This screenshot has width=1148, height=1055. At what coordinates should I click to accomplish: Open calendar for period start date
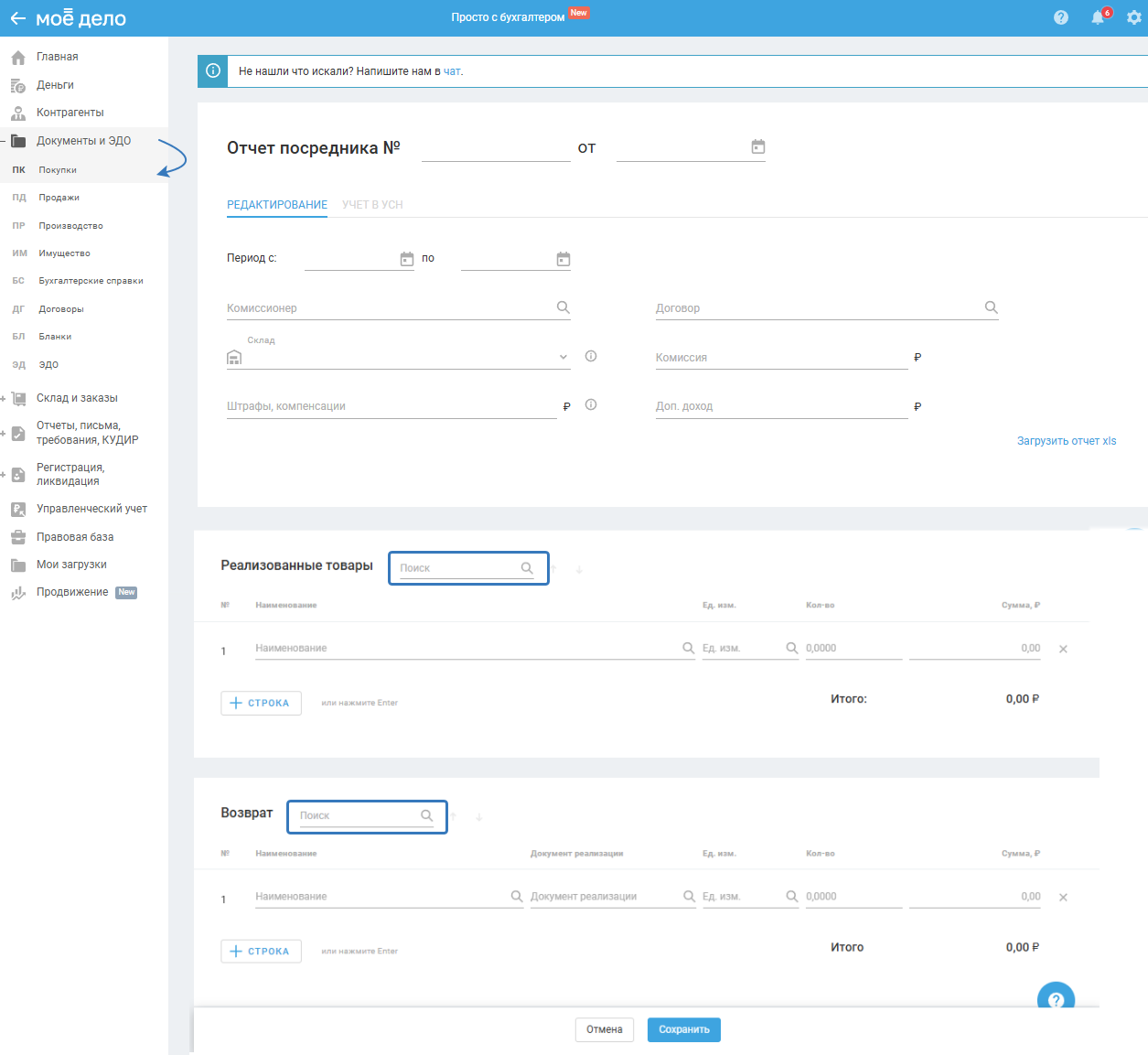(x=407, y=259)
